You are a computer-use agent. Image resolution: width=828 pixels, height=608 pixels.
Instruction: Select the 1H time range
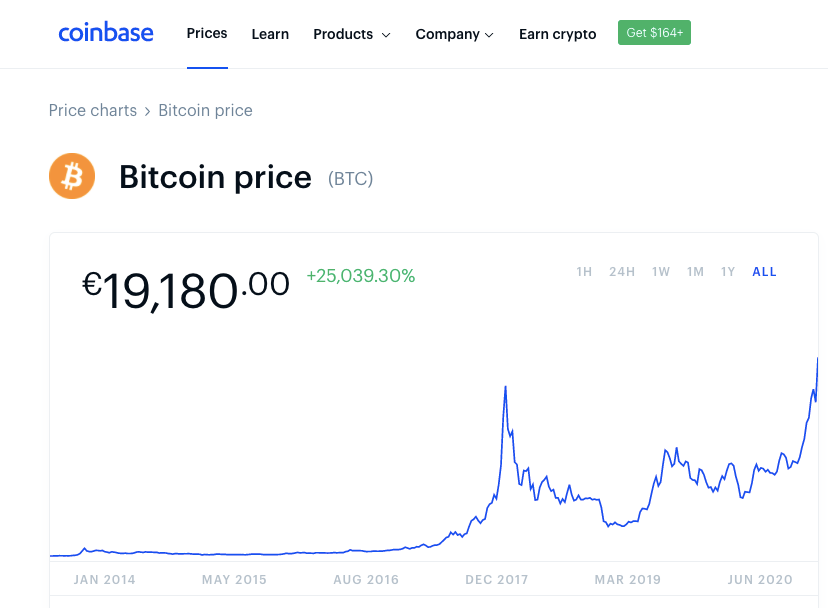tap(584, 272)
